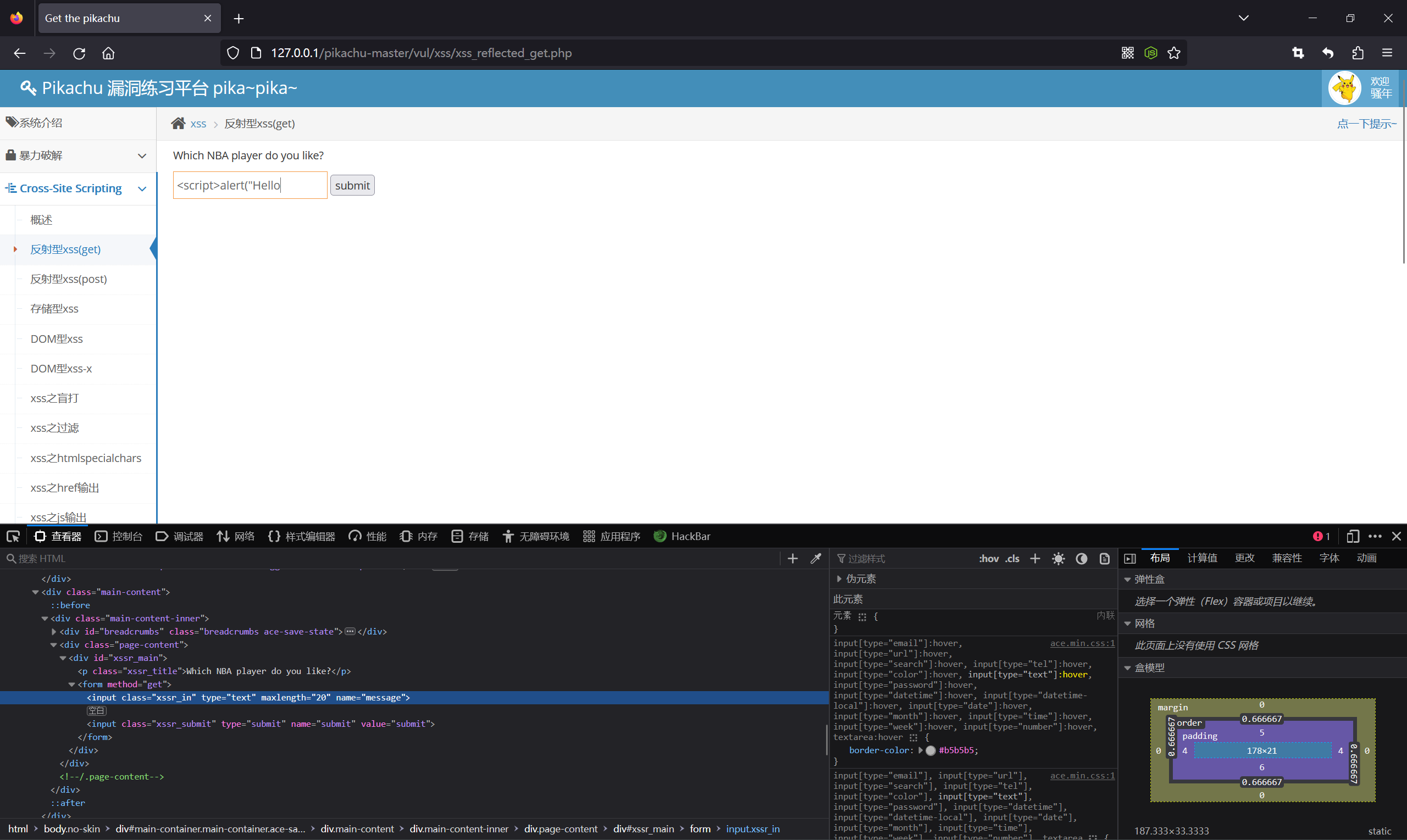
Task: Toggle the .cls class panel
Action: click(1012, 559)
